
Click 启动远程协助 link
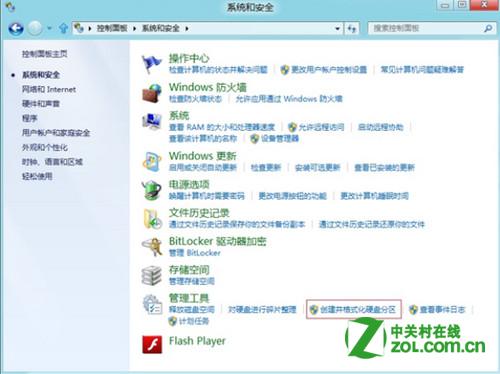381,127
